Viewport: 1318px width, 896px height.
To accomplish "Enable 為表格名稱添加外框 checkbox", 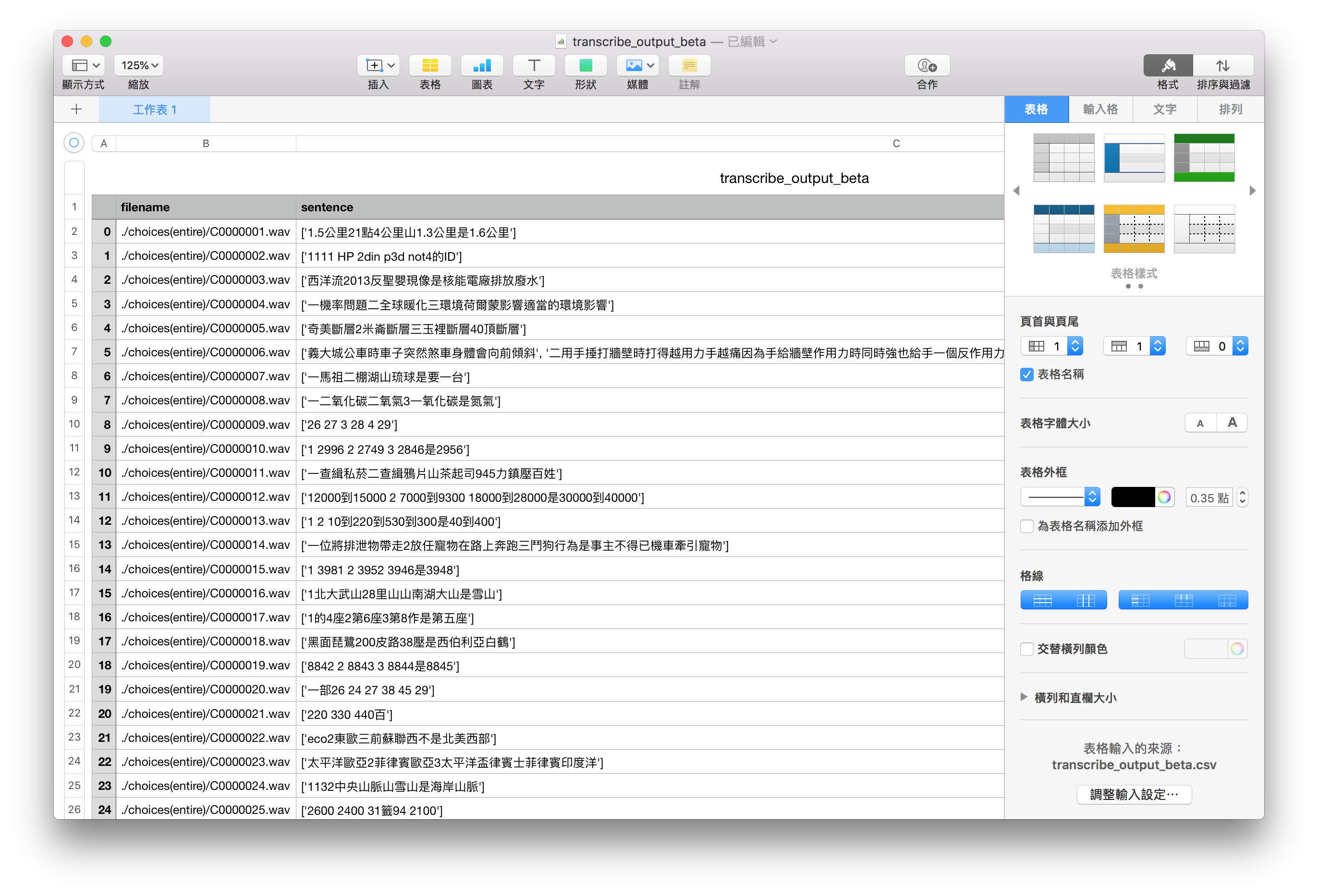I will pyautogui.click(x=1026, y=526).
